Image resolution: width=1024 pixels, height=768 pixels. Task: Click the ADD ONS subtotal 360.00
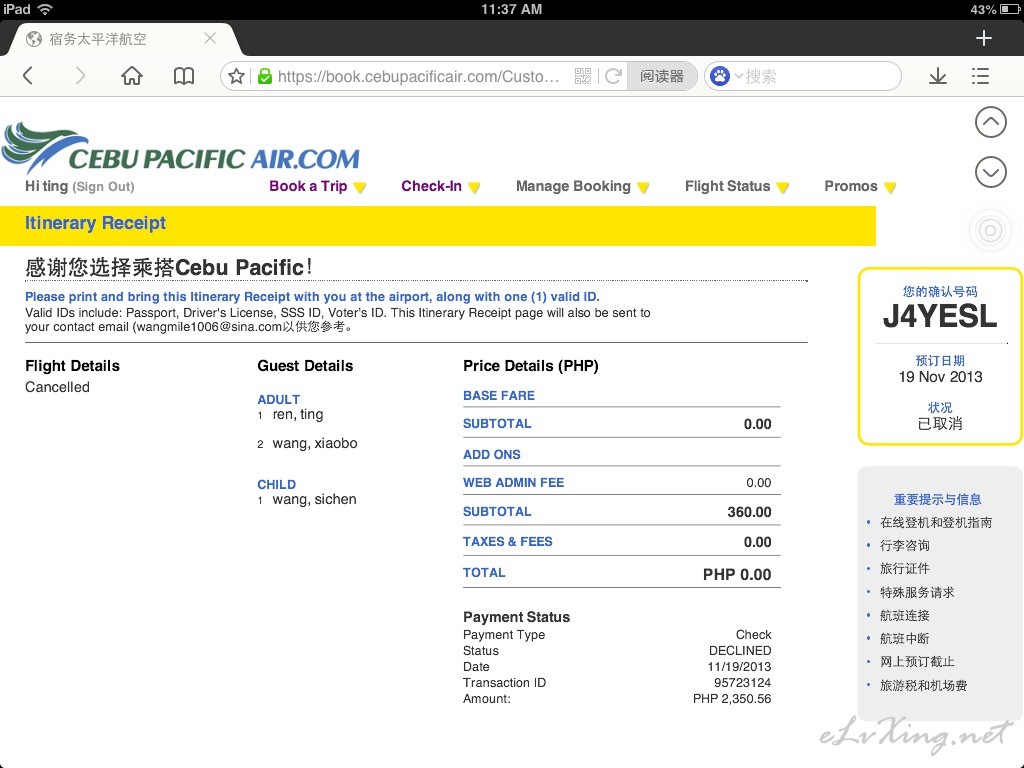coord(749,512)
